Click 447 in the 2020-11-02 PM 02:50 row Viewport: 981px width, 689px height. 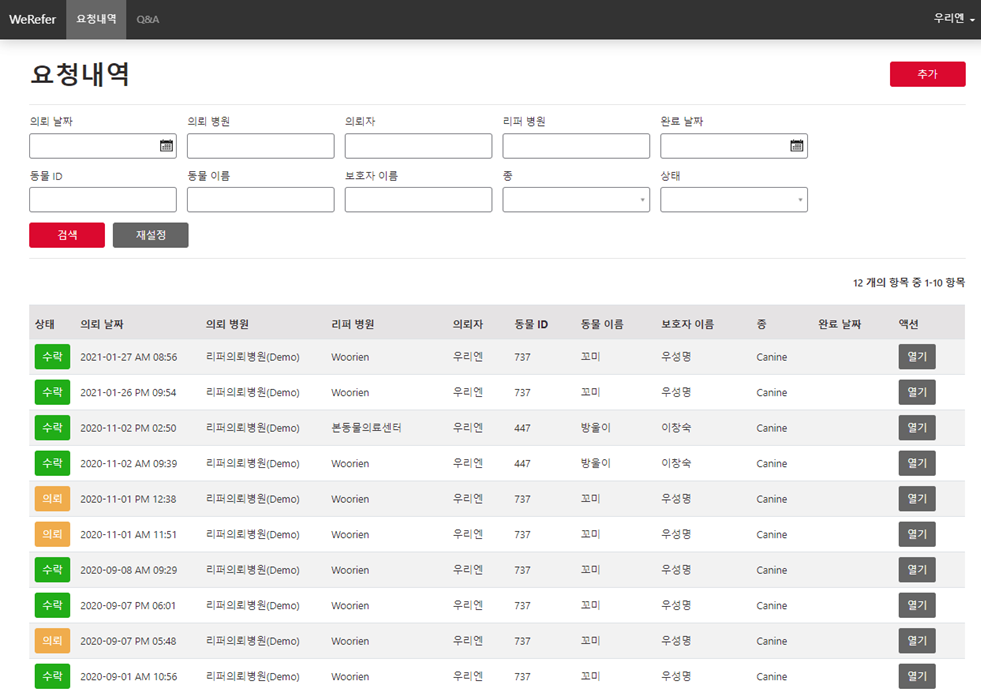[522, 428]
